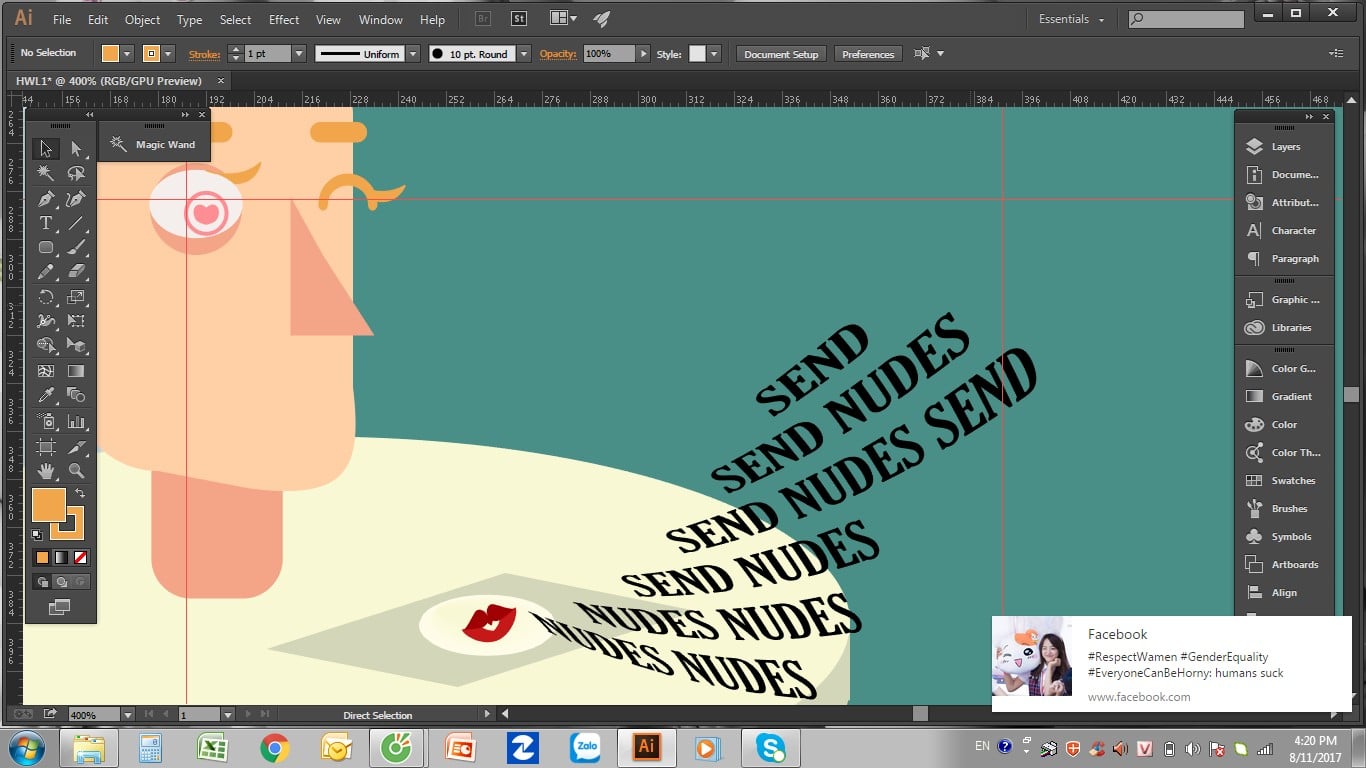Select the Line Segment tool
The image size is (1366, 768).
point(76,223)
